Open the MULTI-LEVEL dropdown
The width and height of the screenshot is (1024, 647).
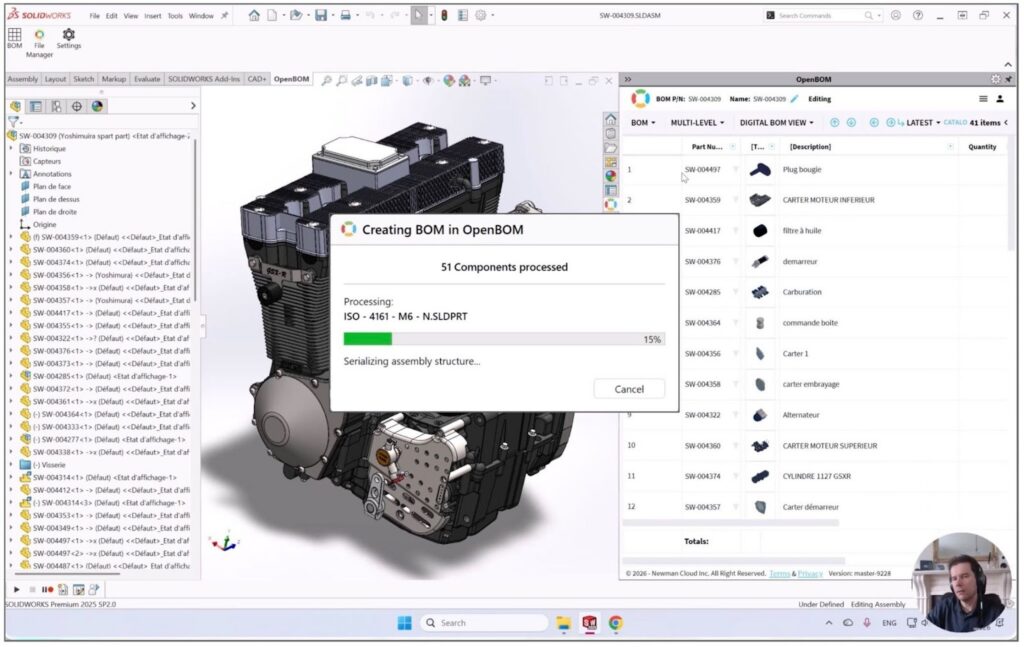(695, 123)
